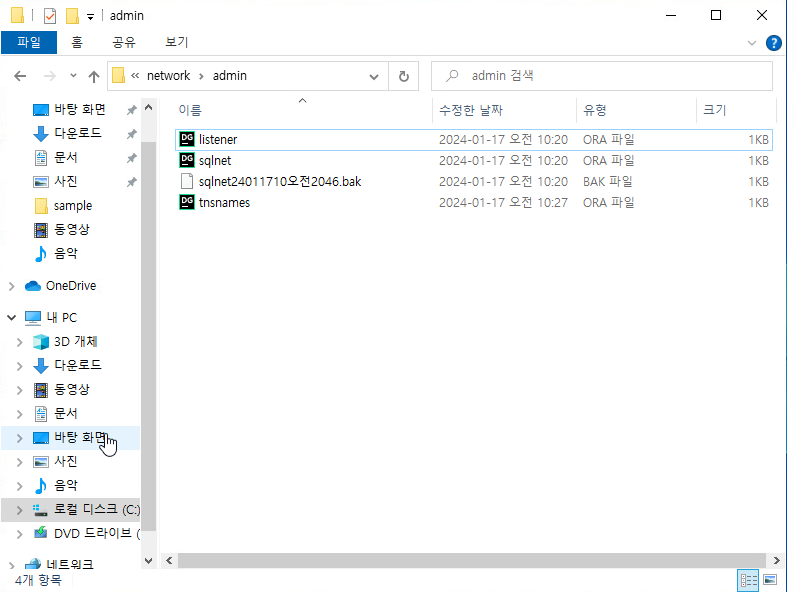Open the address bar history dropdown
The height and width of the screenshot is (592, 787).
tap(374, 76)
